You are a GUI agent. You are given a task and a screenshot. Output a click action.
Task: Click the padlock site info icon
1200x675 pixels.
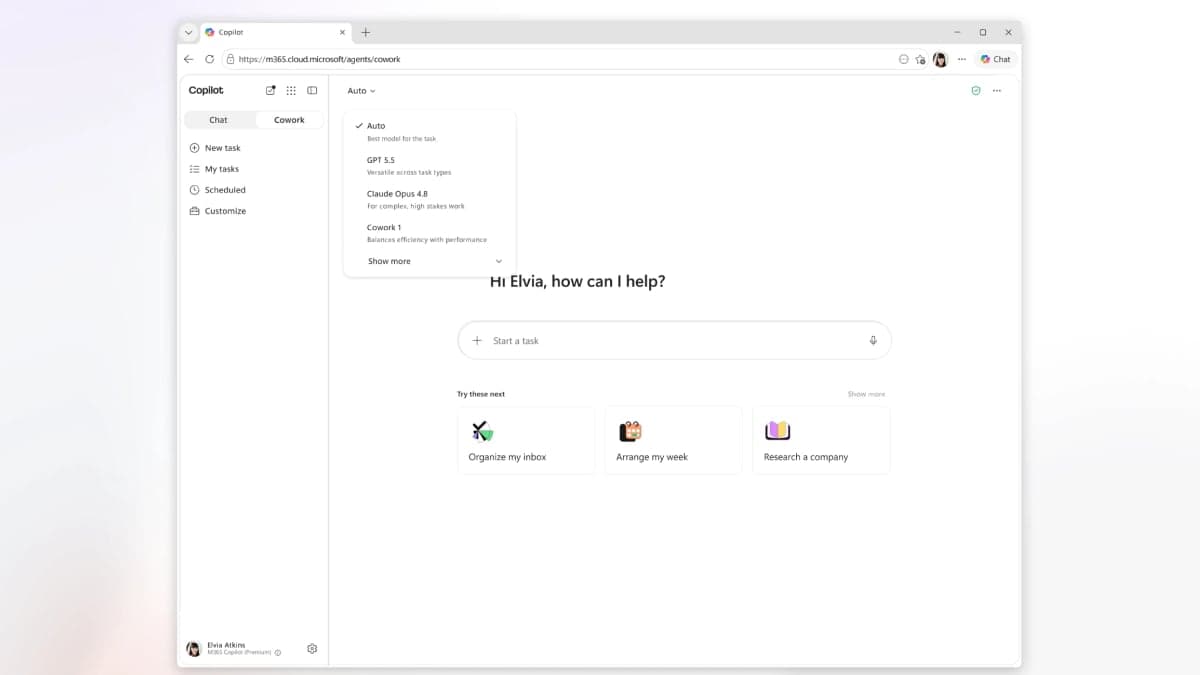(x=231, y=59)
